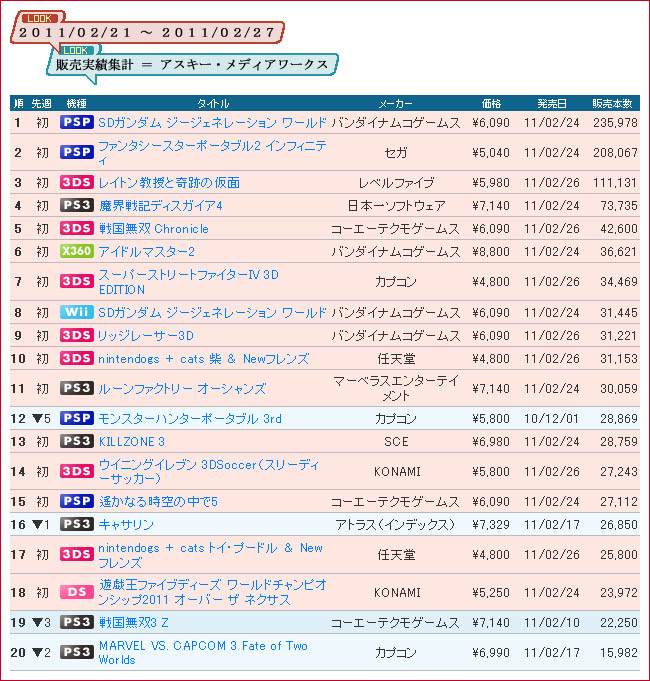Click the タイトル column header
Image resolution: width=650 pixels, height=681 pixels.
pyautogui.click(x=213, y=104)
